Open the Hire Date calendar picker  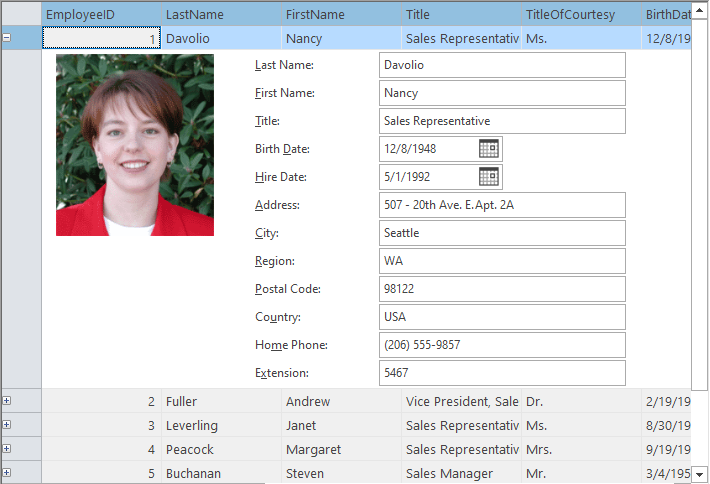[489, 177]
